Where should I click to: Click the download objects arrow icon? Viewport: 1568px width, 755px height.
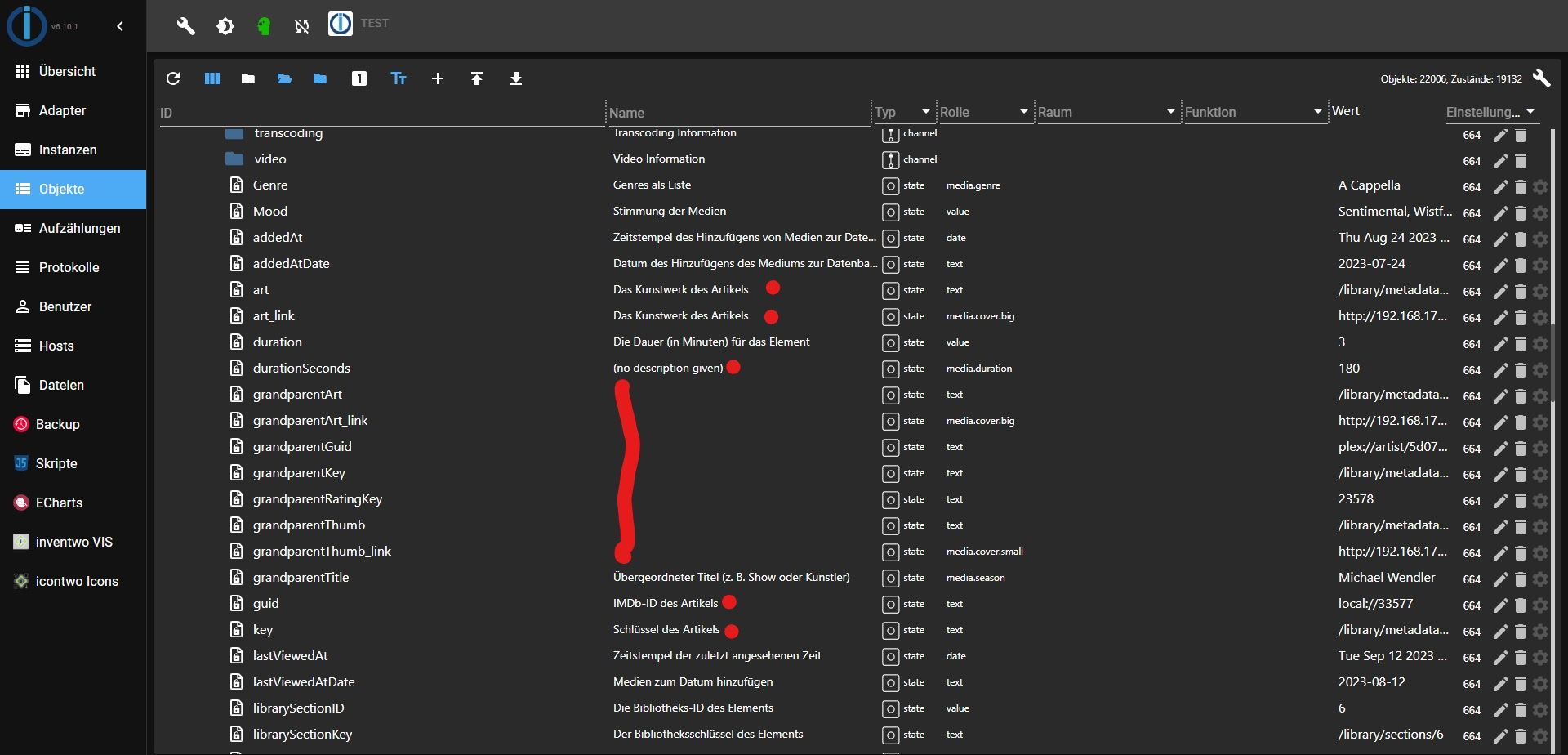pyautogui.click(x=516, y=78)
